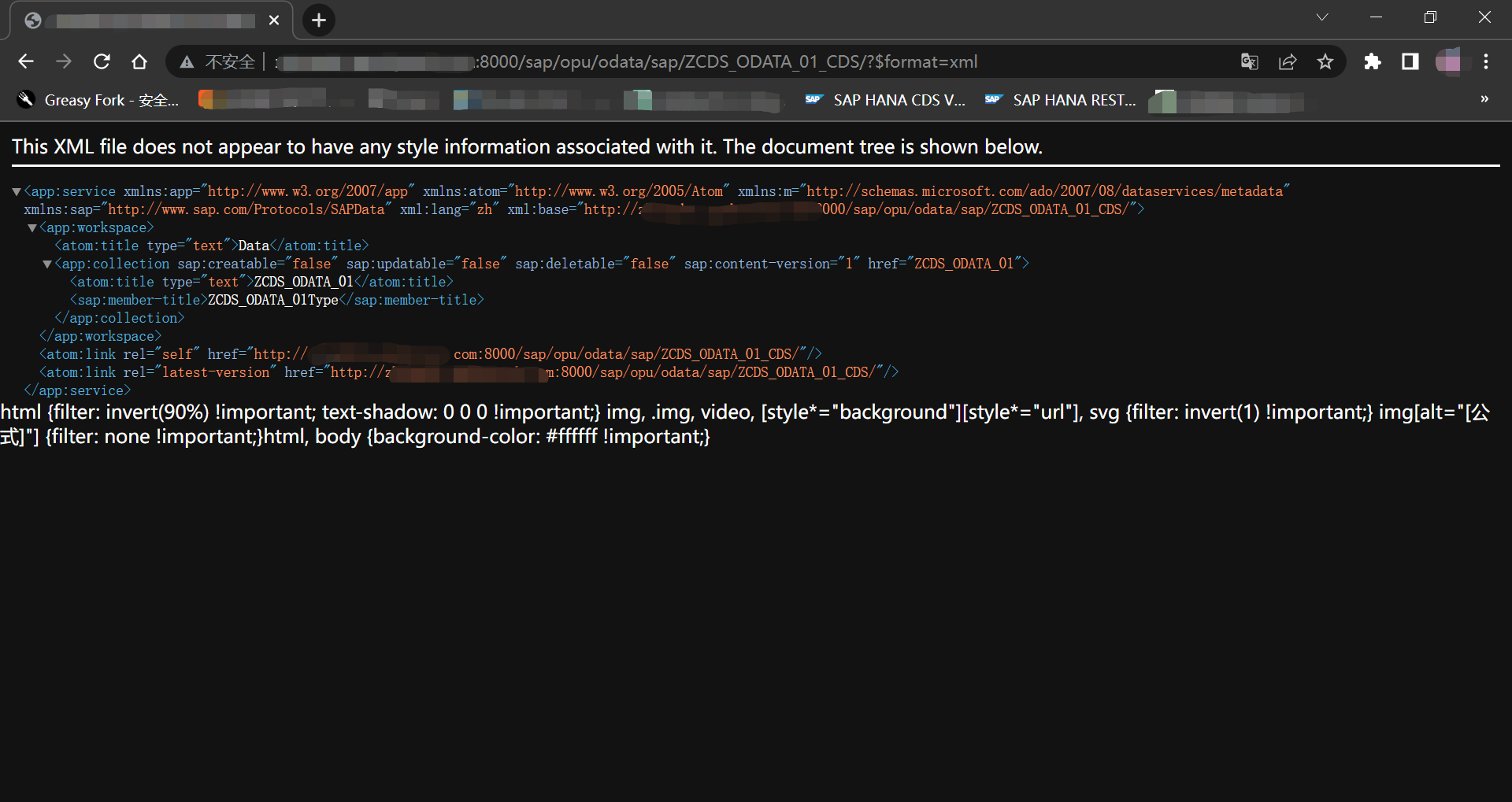The width and height of the screenshot is (1512, 802).
Task: Open the user profile avatar
Action: 1448,61
